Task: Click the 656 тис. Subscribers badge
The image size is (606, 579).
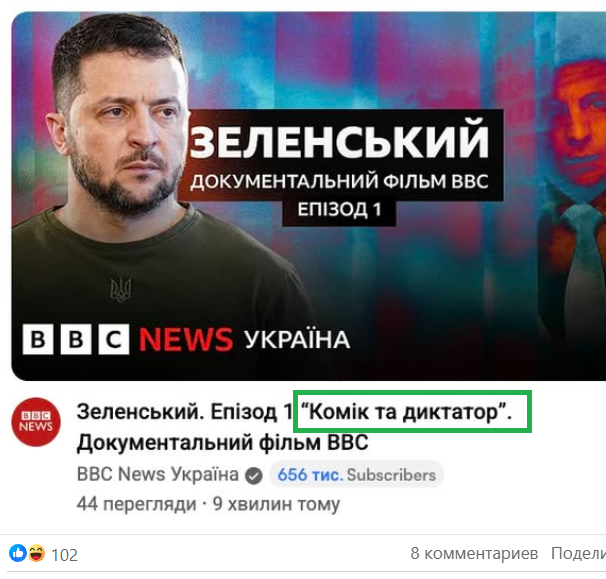Action: [x=356, y=475]
